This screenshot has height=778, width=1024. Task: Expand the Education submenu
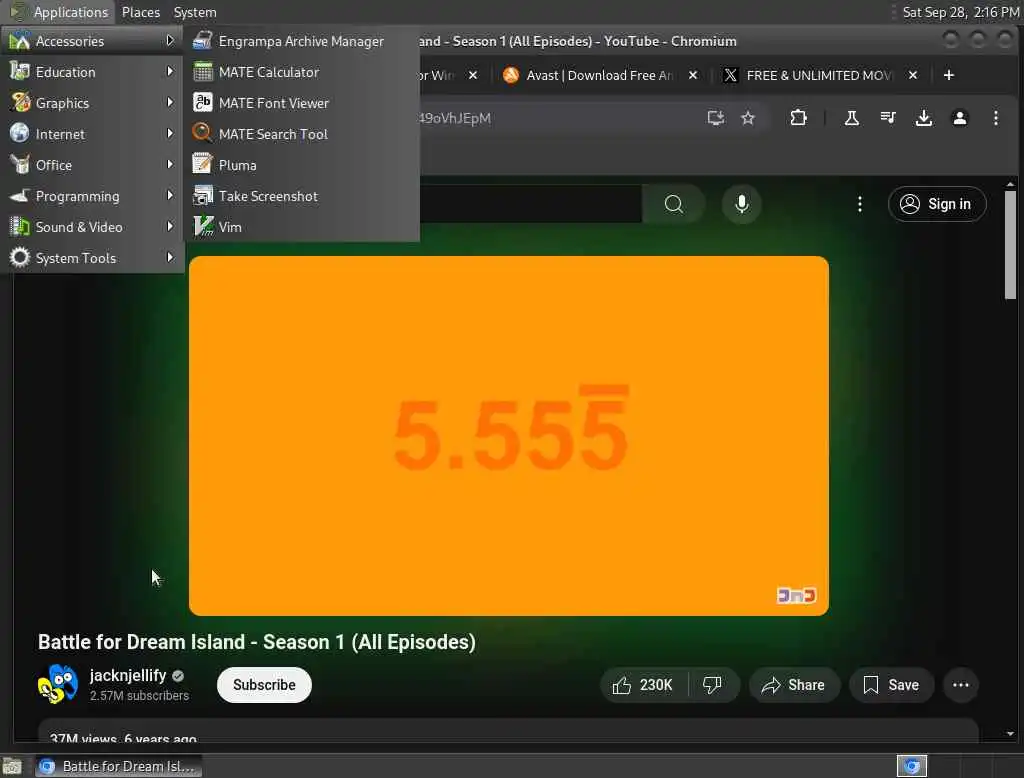click(x=92, y=72)
